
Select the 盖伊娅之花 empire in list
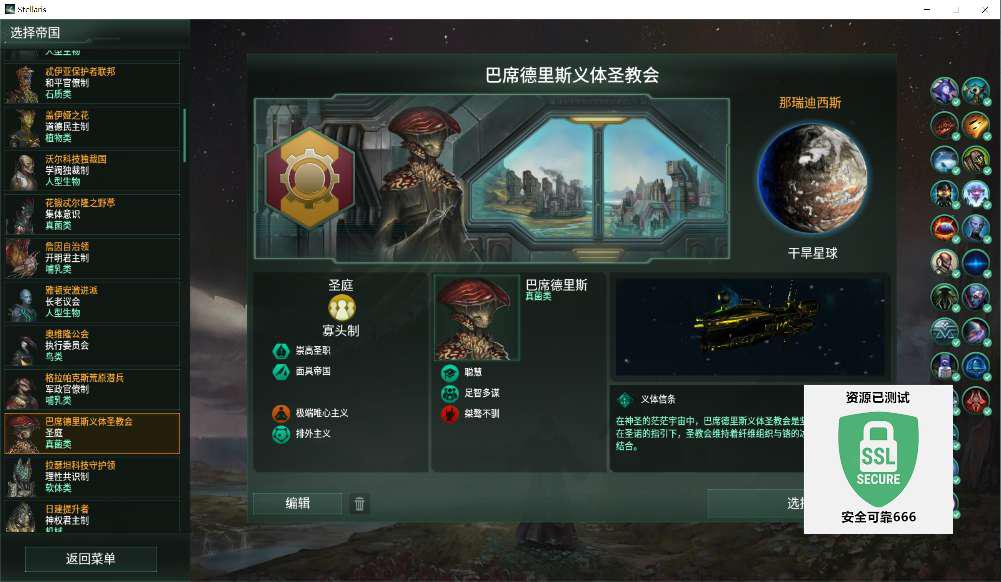pyautogui.click(x=92, y=127)
